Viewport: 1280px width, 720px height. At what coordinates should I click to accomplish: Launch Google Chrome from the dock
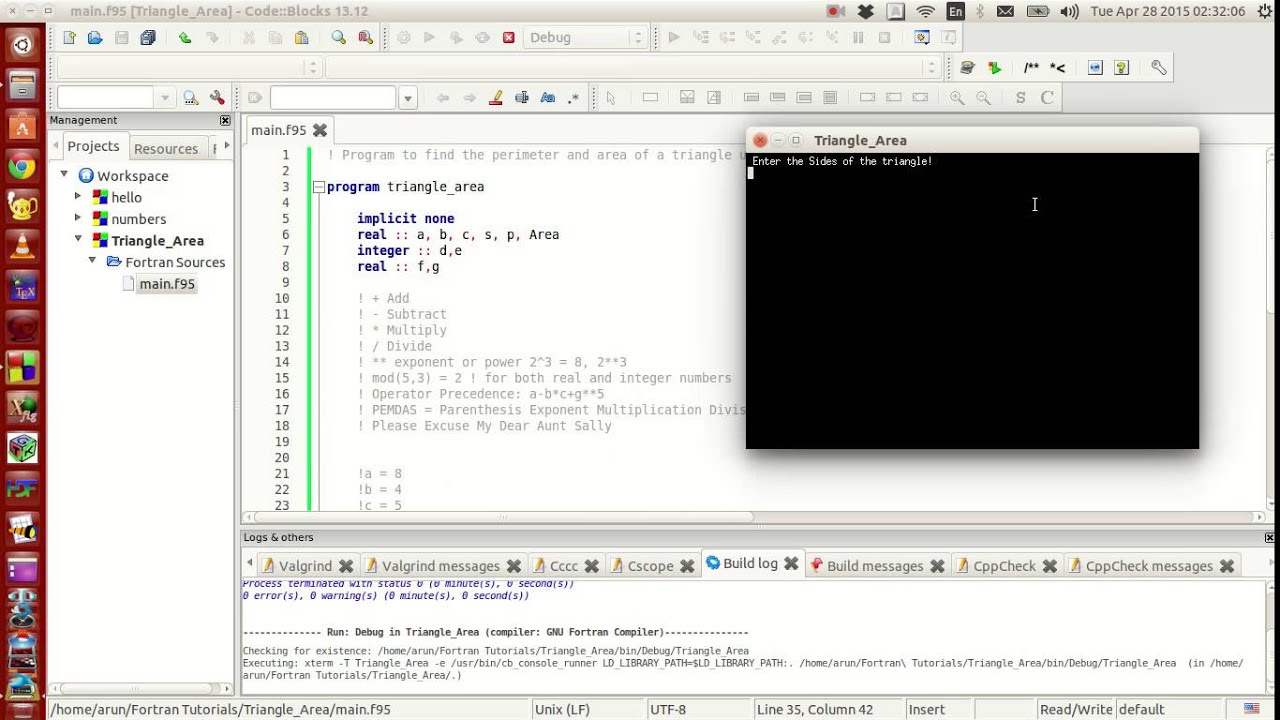click(x=22, y=167)
